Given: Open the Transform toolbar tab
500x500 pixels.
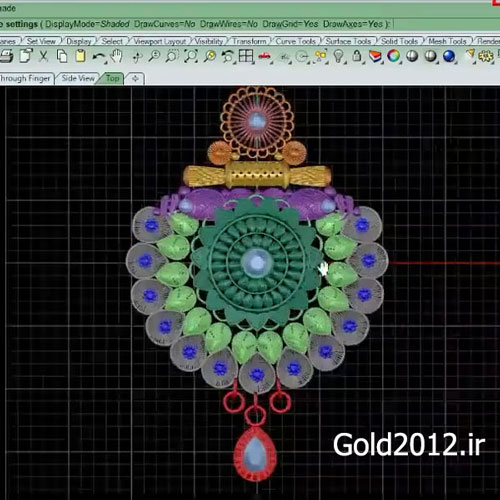Looking at the screenshot, I should coord(249,41).
